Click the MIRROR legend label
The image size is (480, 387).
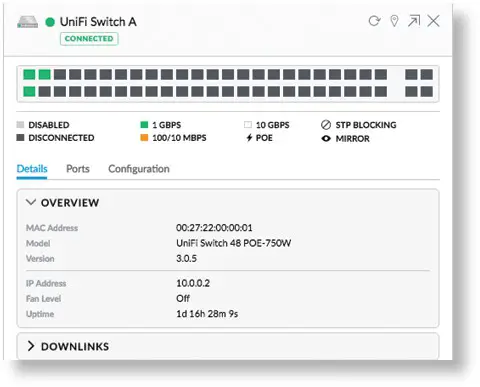(352, 139)
